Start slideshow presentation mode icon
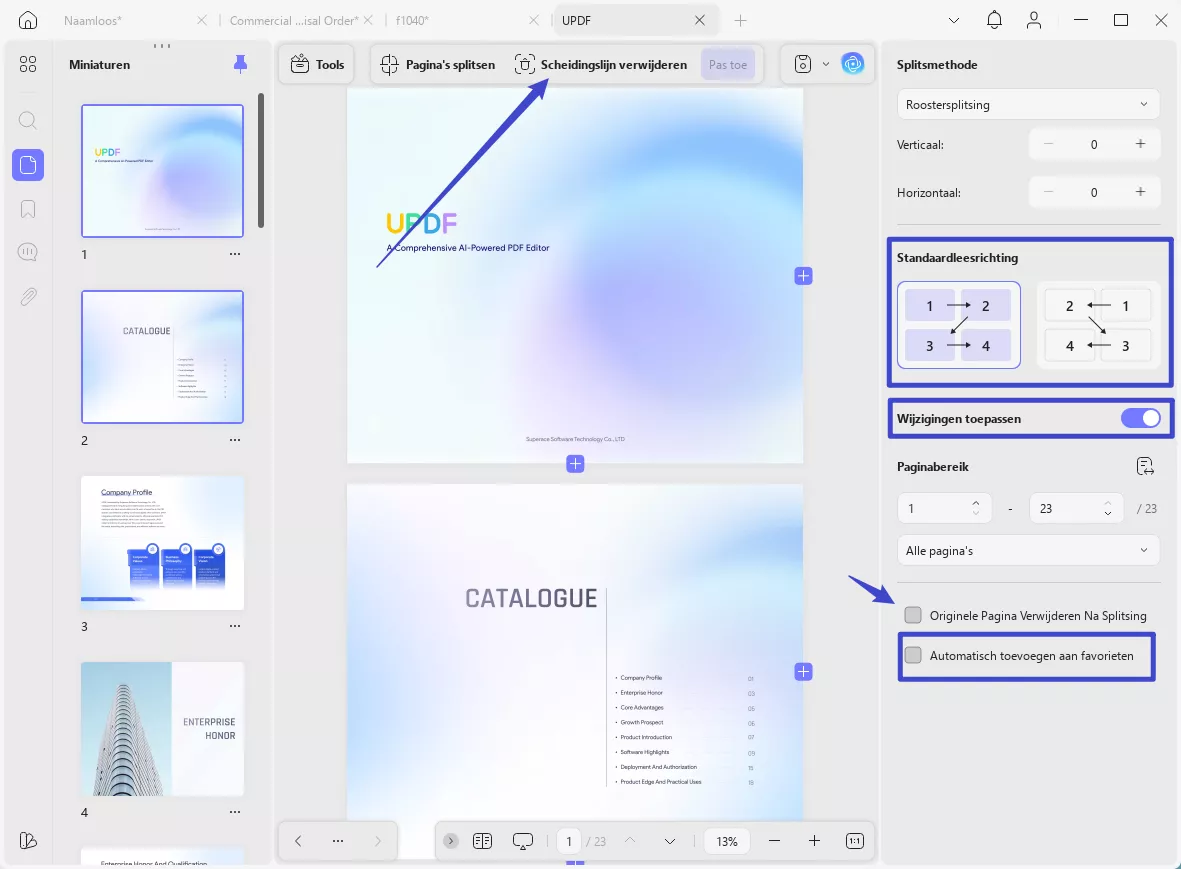 click(523, 841)
